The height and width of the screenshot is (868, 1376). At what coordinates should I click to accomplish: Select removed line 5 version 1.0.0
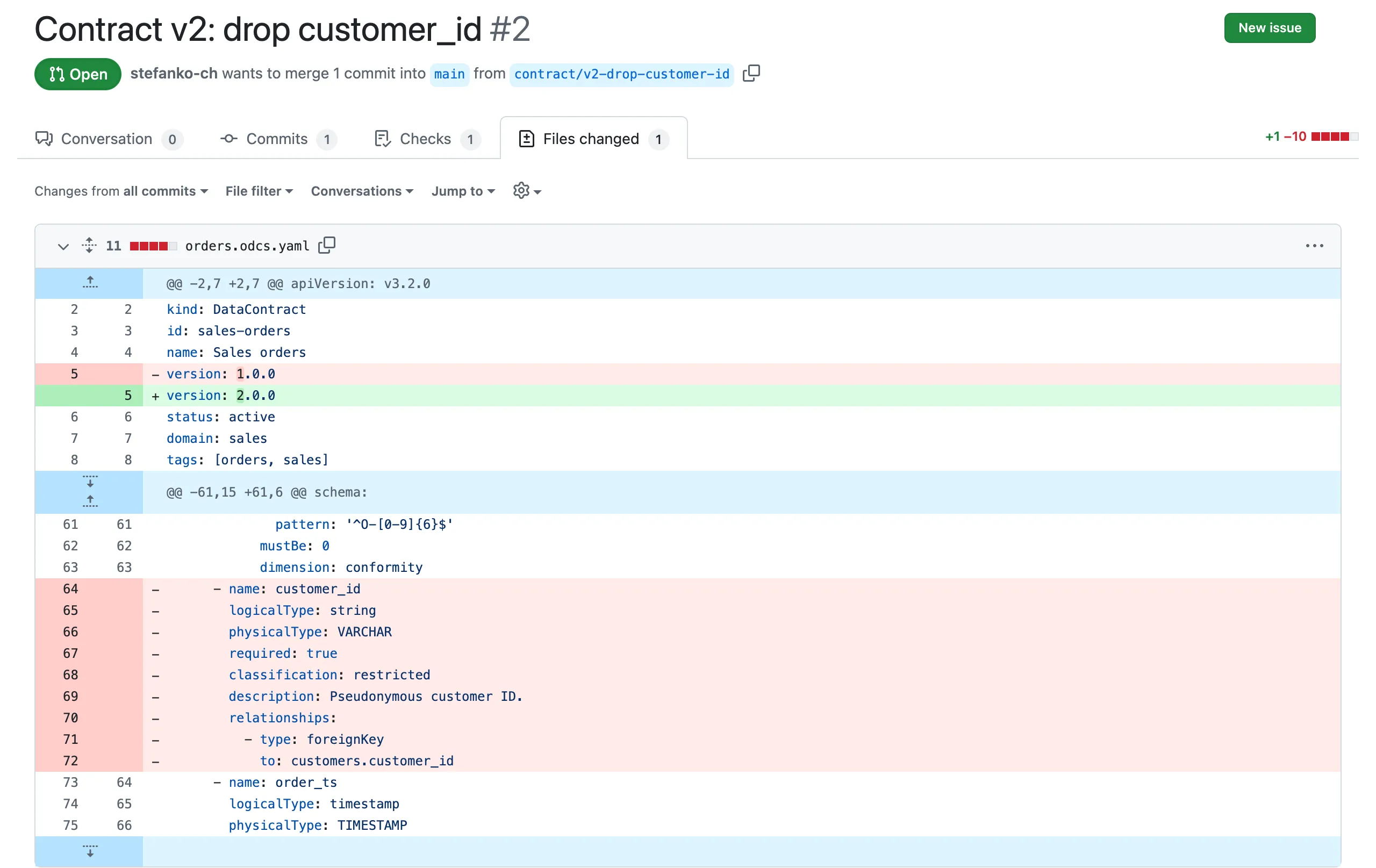tap(688, 374)
